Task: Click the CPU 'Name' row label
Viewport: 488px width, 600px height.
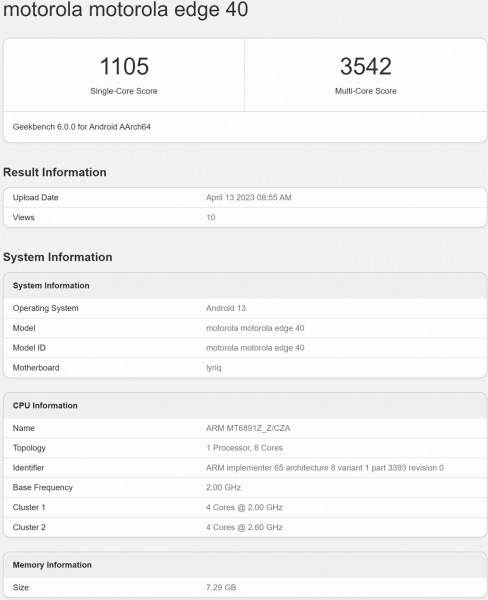Action: click(x=24, y=428)
